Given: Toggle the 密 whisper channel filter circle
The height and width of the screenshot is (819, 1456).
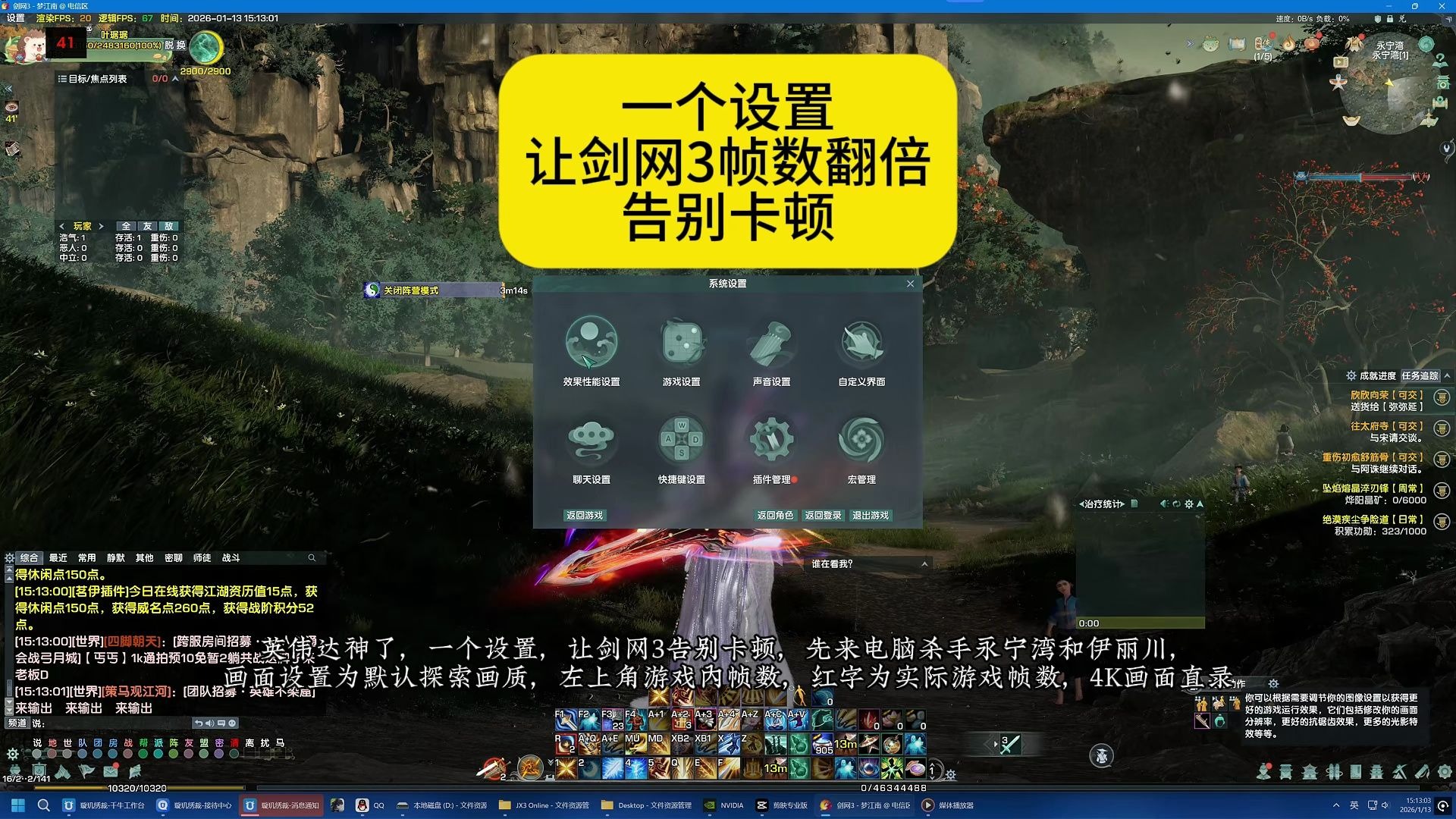Looking at the screenshot, I should point(219,754).
